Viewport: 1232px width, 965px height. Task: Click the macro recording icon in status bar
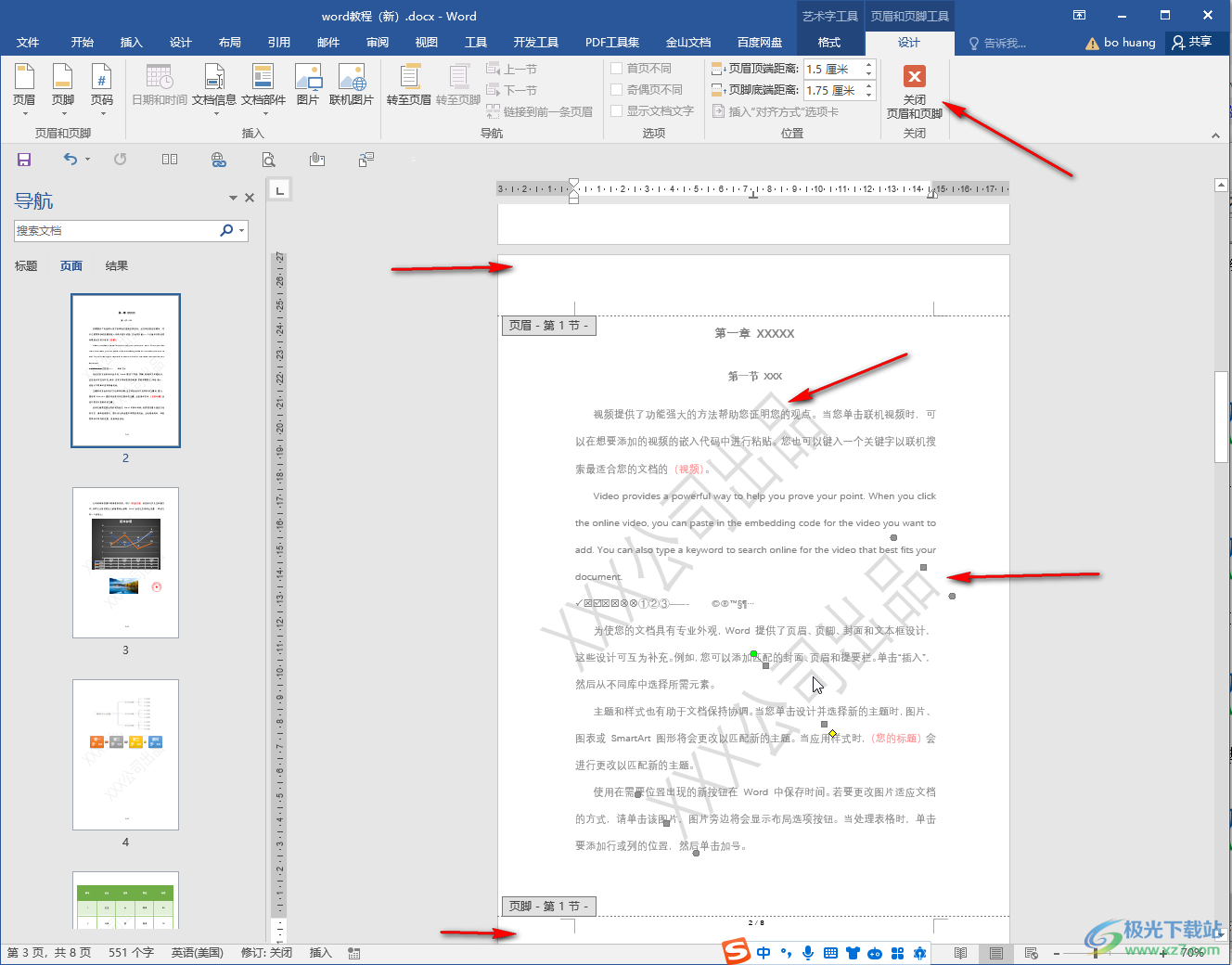pos(353,953)
